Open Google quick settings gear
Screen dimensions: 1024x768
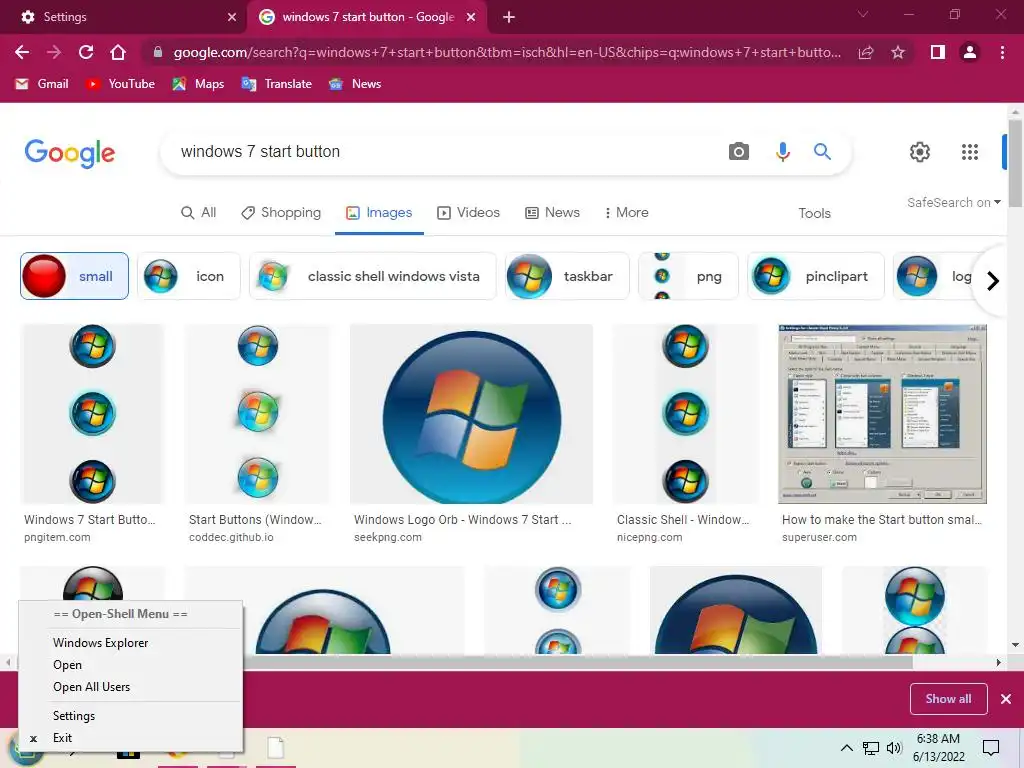coord(920,152)
